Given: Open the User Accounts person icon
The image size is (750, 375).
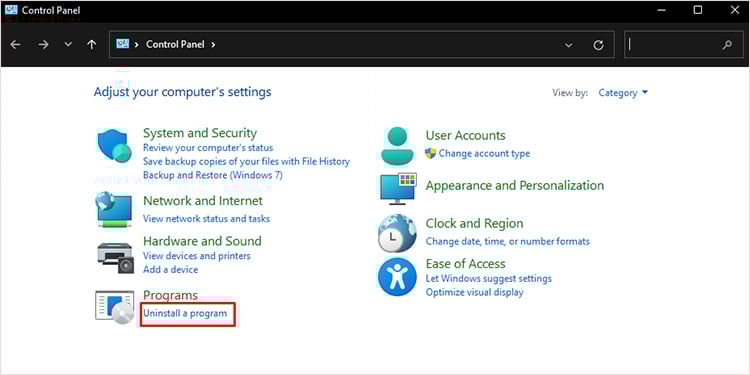Looking at the screenshot, I should pyautogui.click(x=398, y=145).
